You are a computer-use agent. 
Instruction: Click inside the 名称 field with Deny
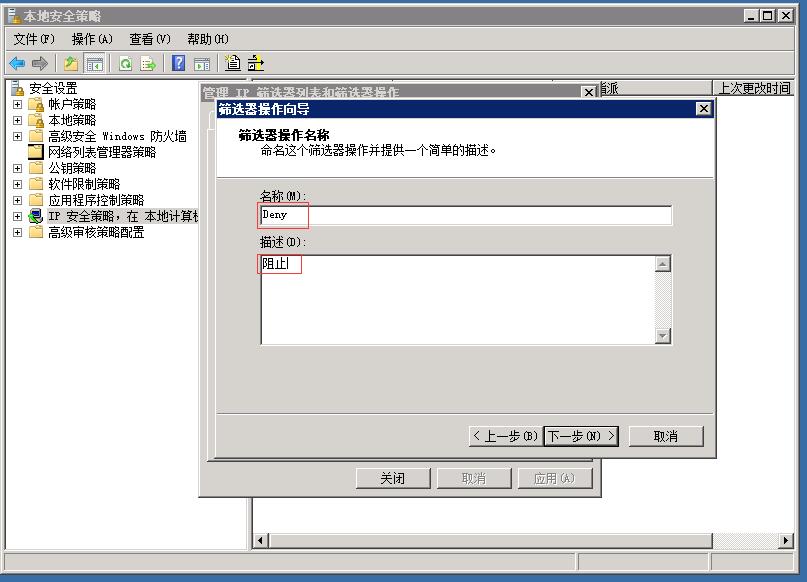400,214
